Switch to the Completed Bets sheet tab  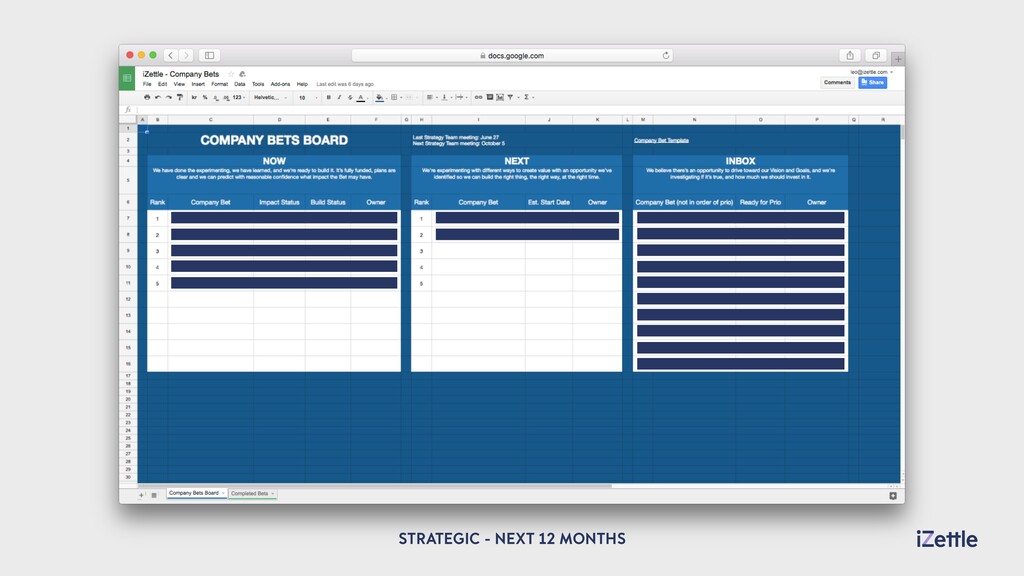(x=251, y=494)
